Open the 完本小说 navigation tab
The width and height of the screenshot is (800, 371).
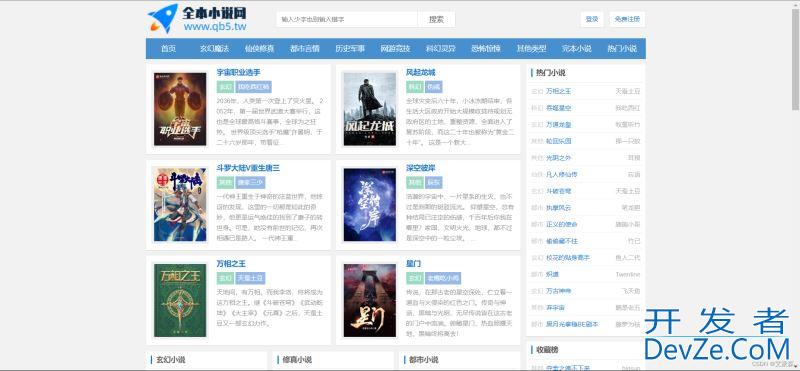(577, 49)
